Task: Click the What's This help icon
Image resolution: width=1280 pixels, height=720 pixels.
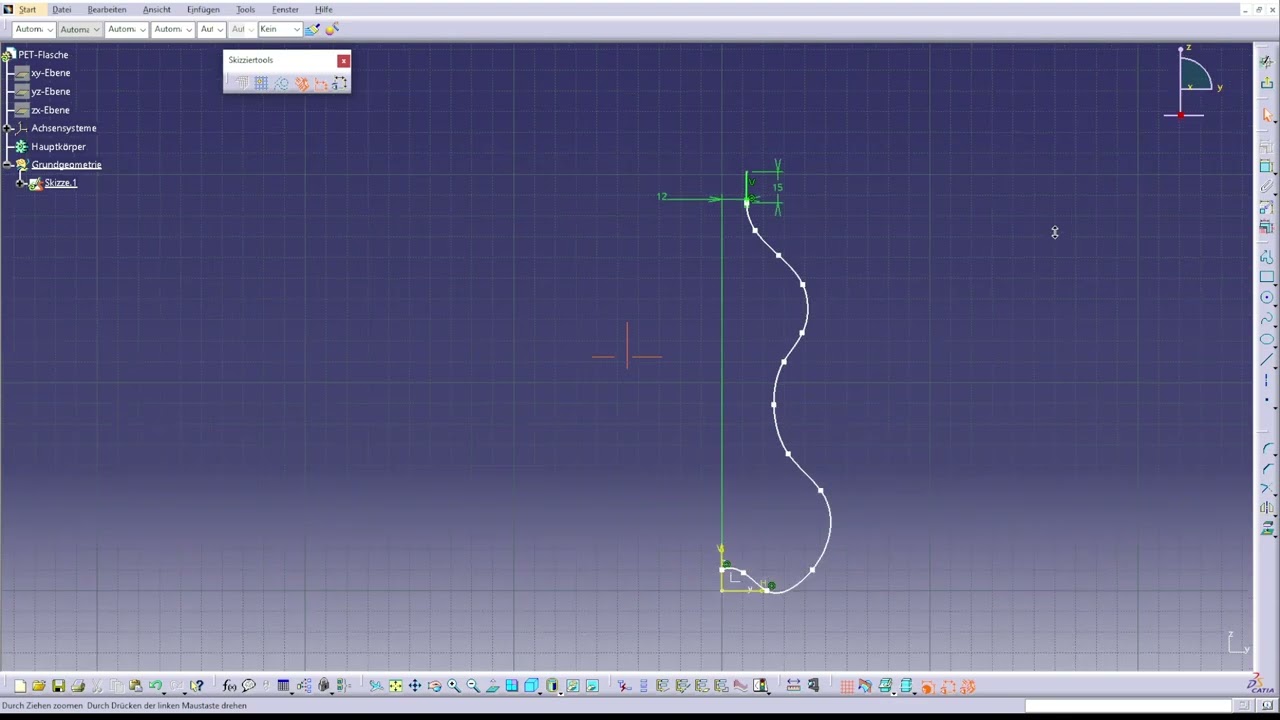Action: [197, 686]
